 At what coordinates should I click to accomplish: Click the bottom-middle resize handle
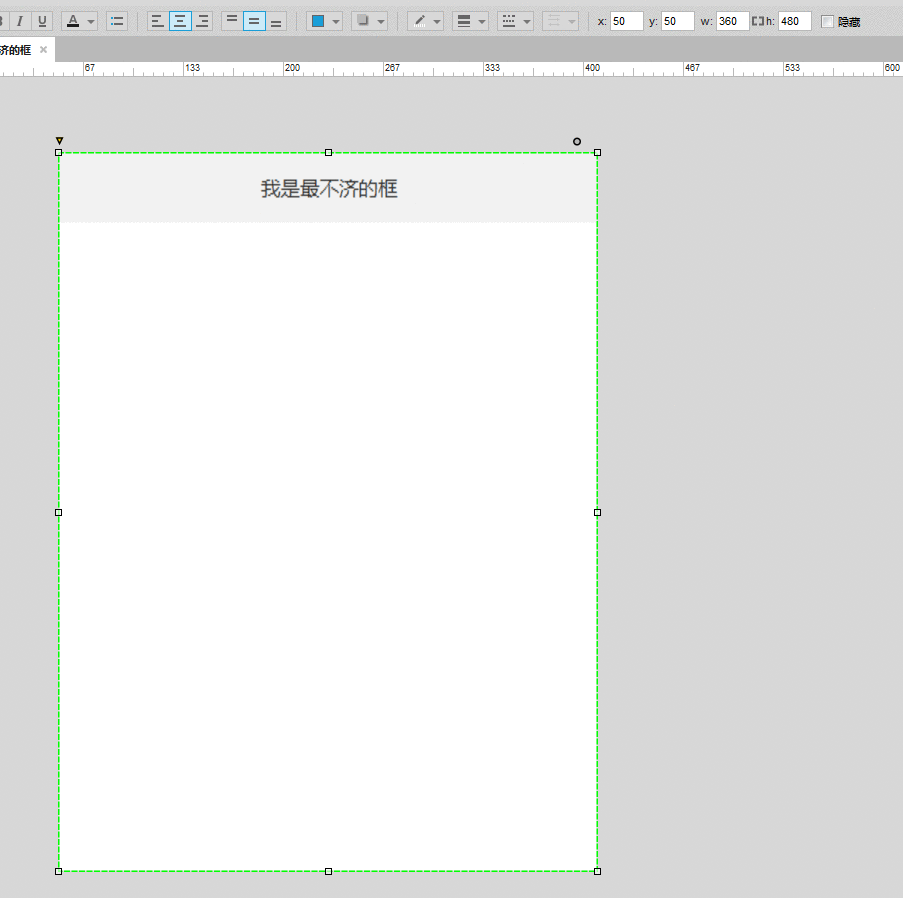(x=328, y=872)
